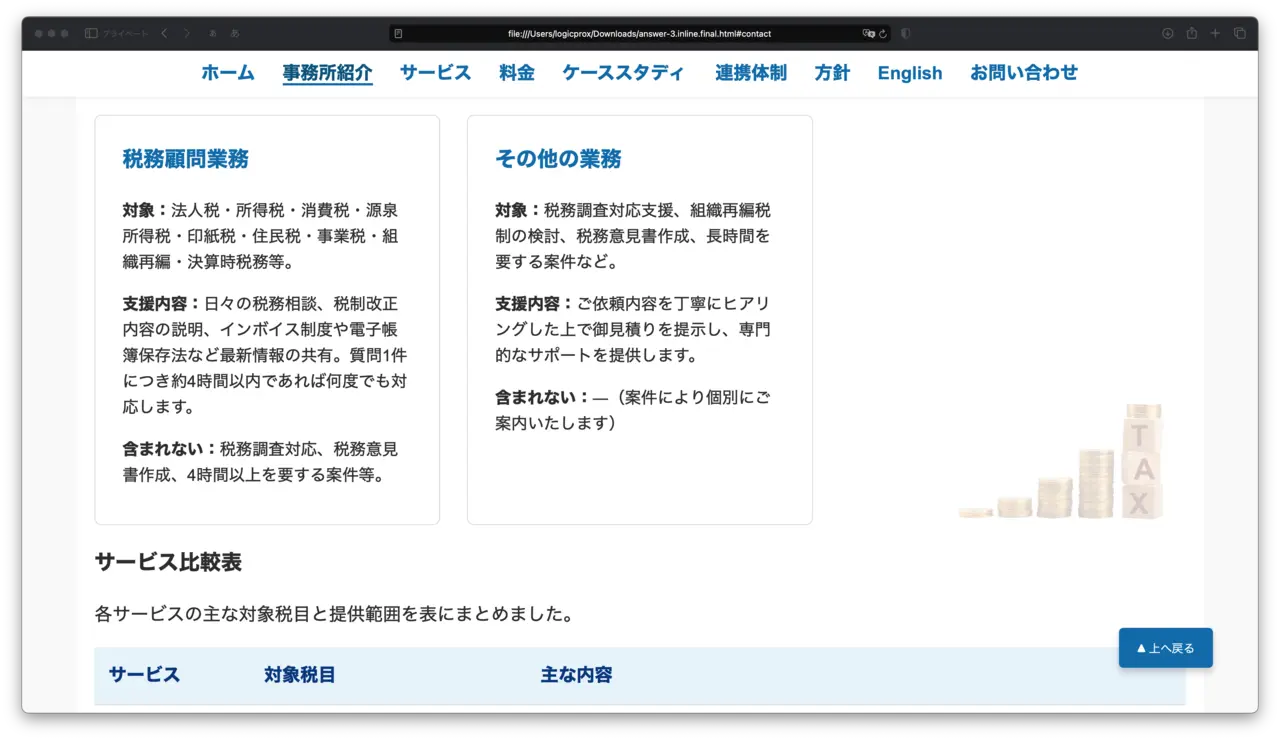Decrease text size with small あ button

(x=213, y=33)
